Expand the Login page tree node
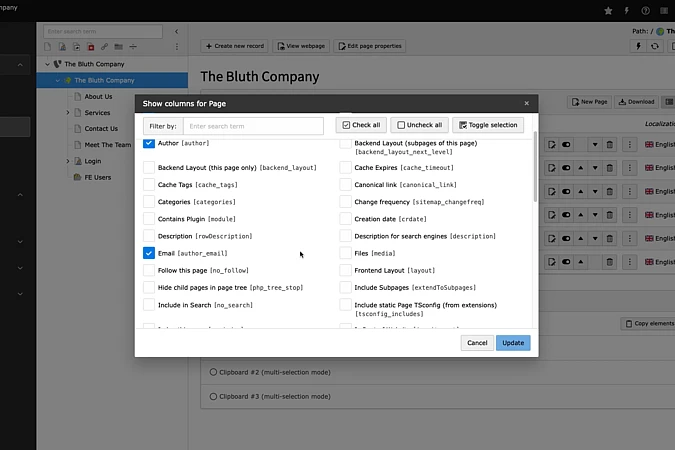 click(x=68, y=161)
